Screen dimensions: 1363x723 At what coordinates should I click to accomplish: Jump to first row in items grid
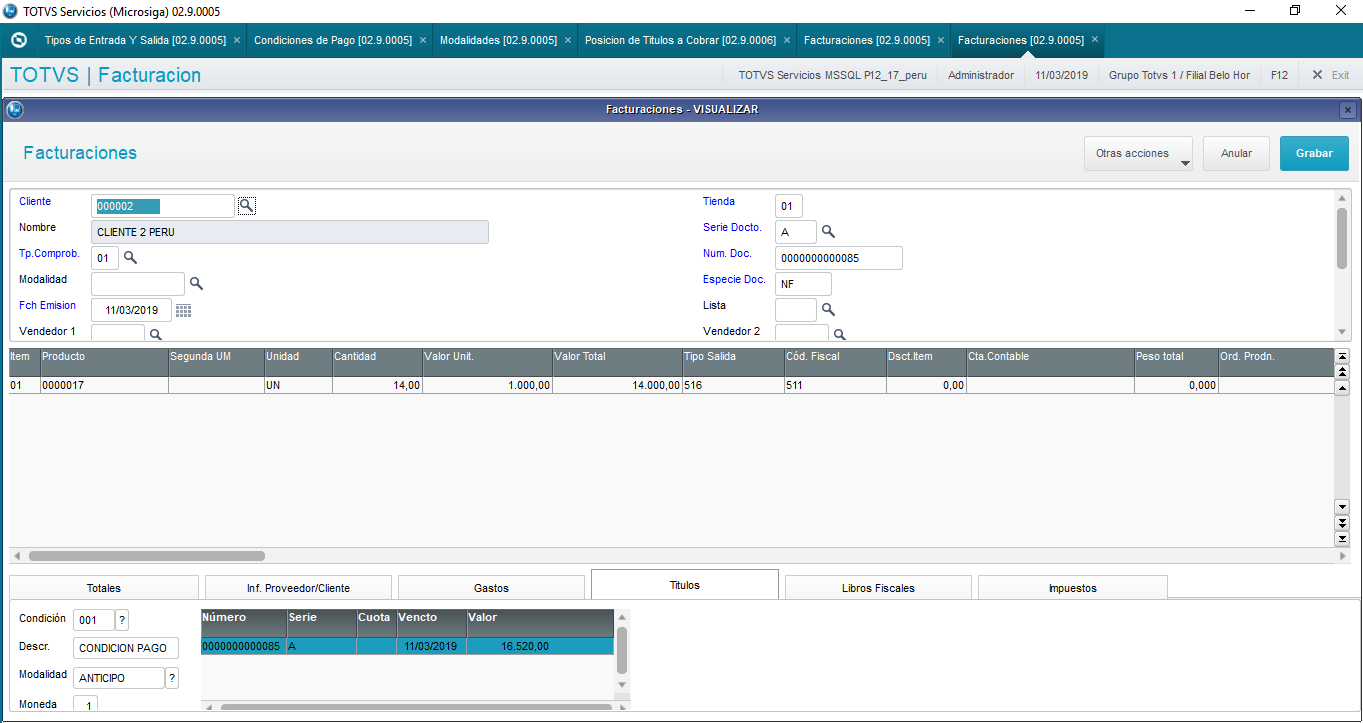1343,356
